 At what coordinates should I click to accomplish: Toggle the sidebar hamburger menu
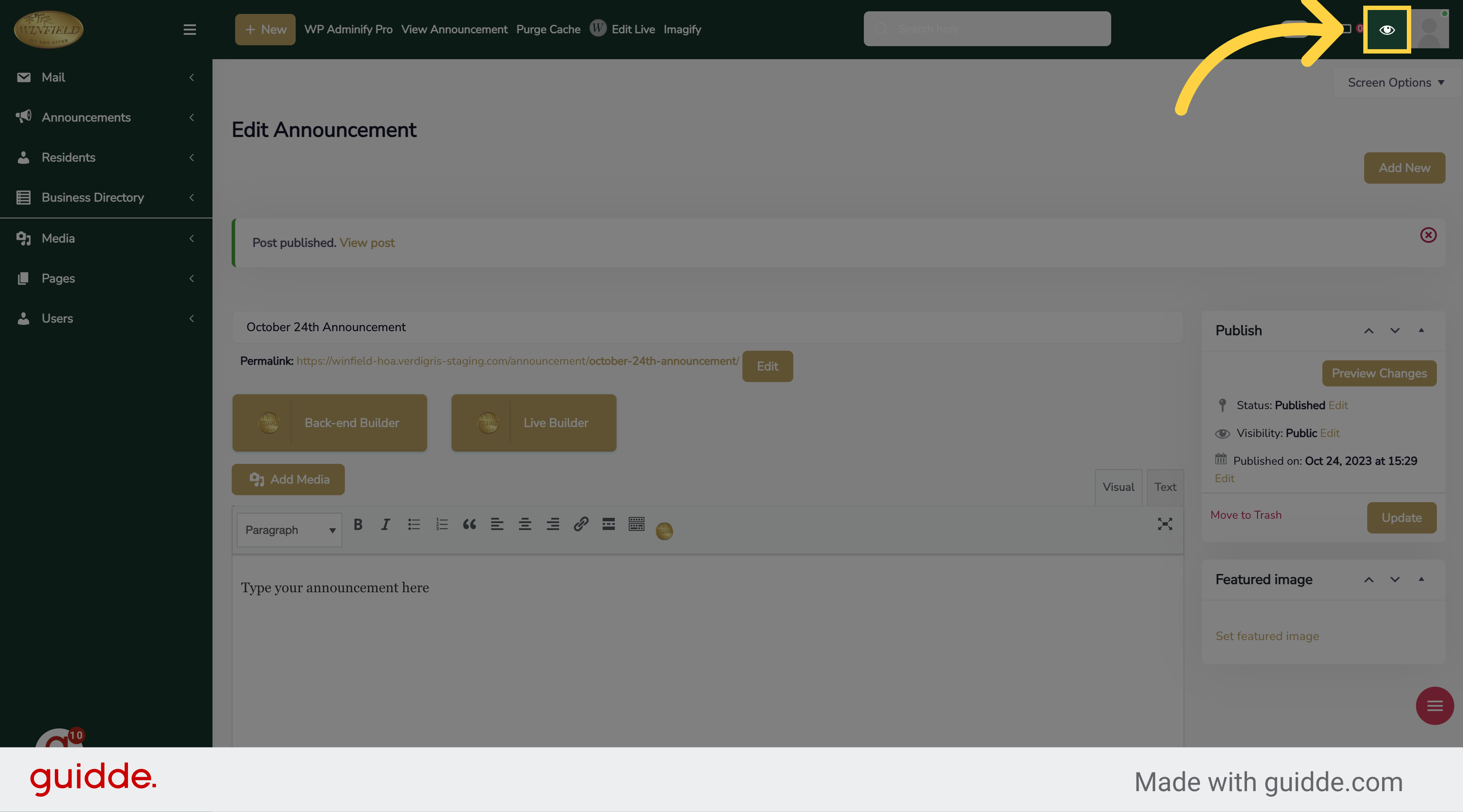(x=190, y=30)
